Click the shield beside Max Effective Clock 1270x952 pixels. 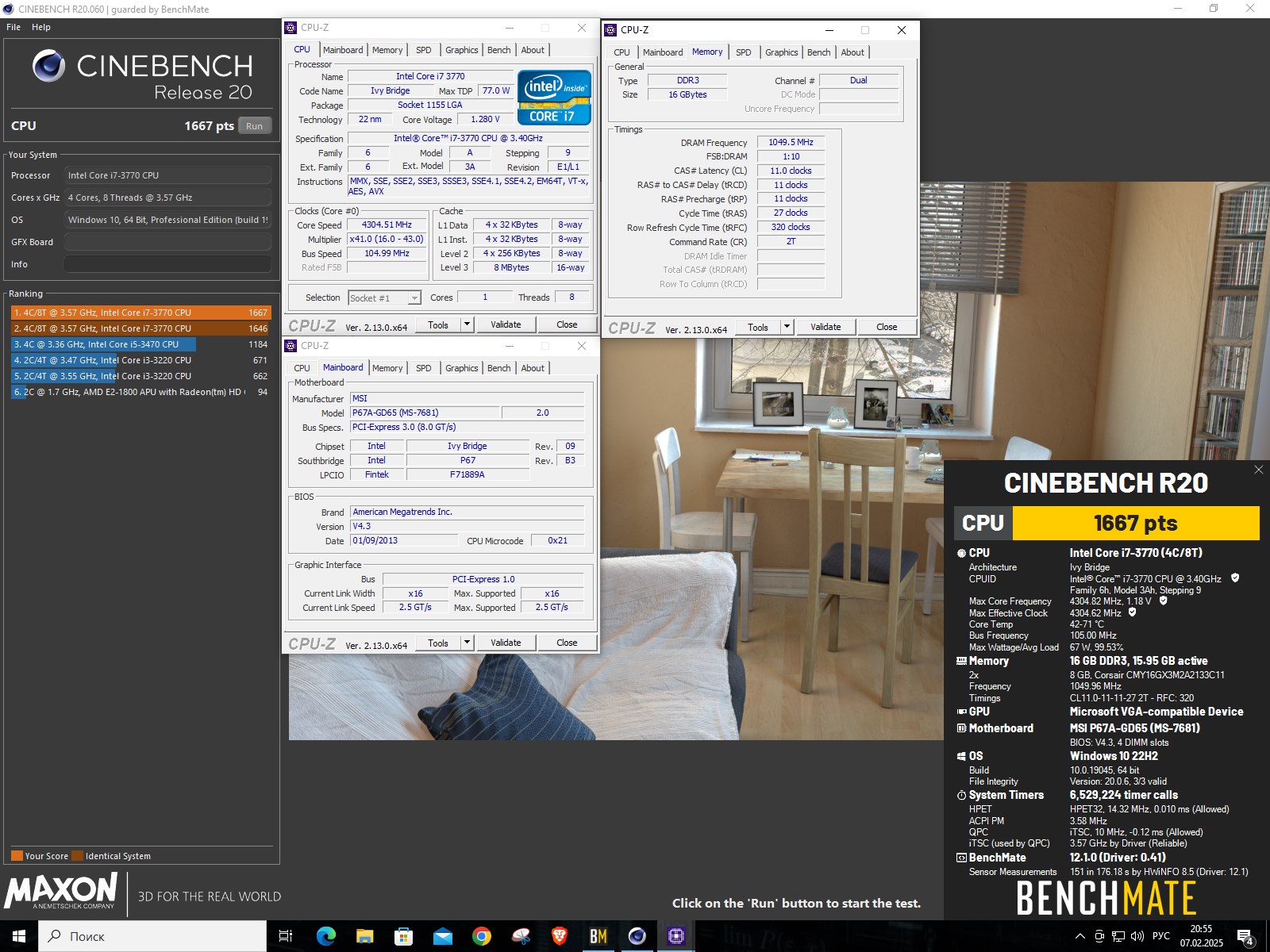[1133, 612]
